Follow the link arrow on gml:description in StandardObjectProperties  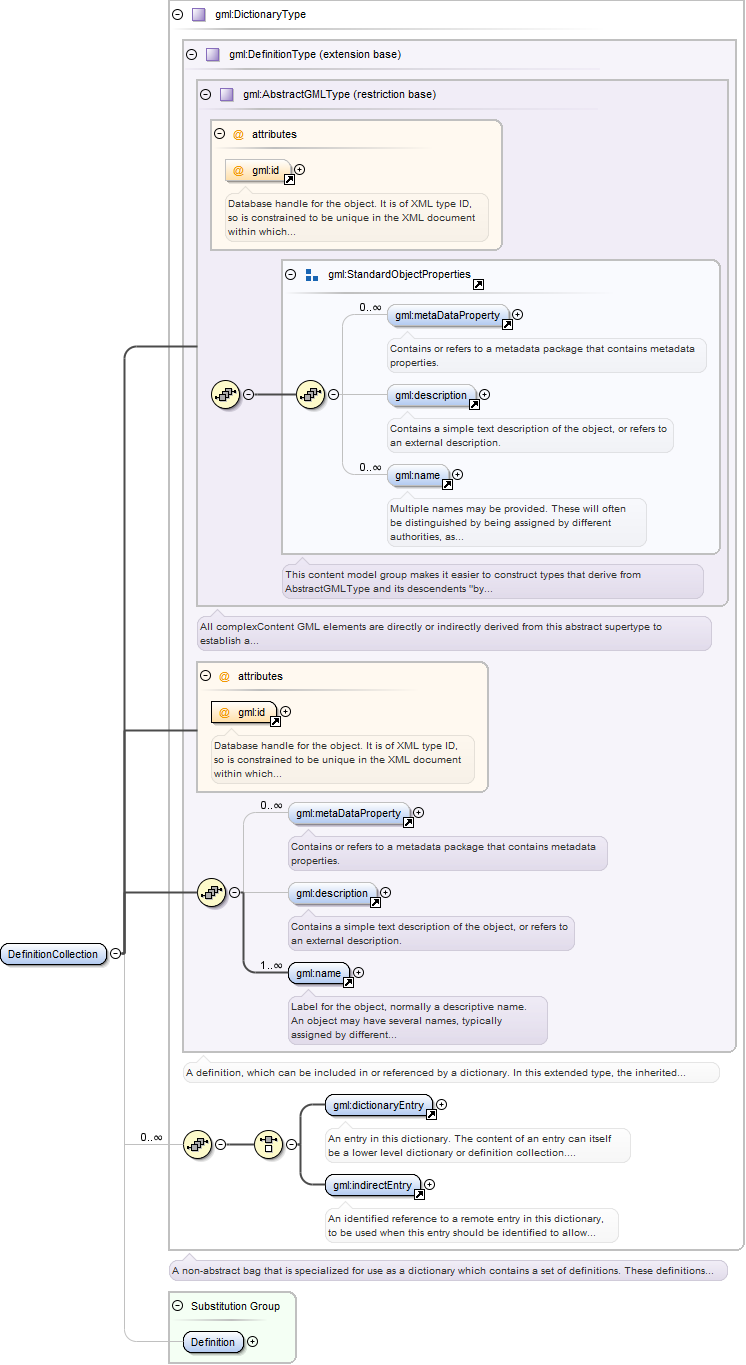[x=474, y=404]
